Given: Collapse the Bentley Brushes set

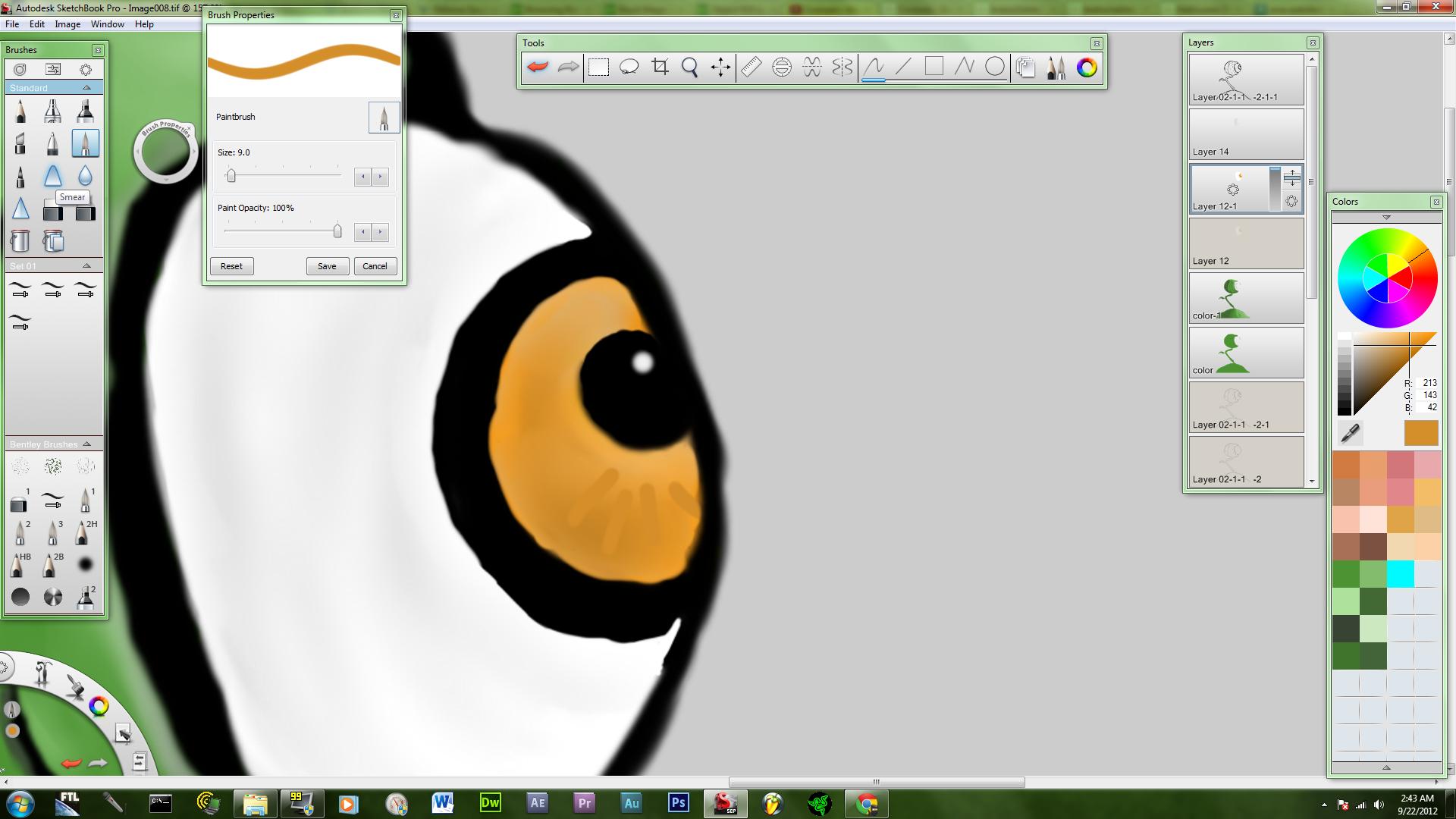Looking at the screenshot, I should pos(86,444).
